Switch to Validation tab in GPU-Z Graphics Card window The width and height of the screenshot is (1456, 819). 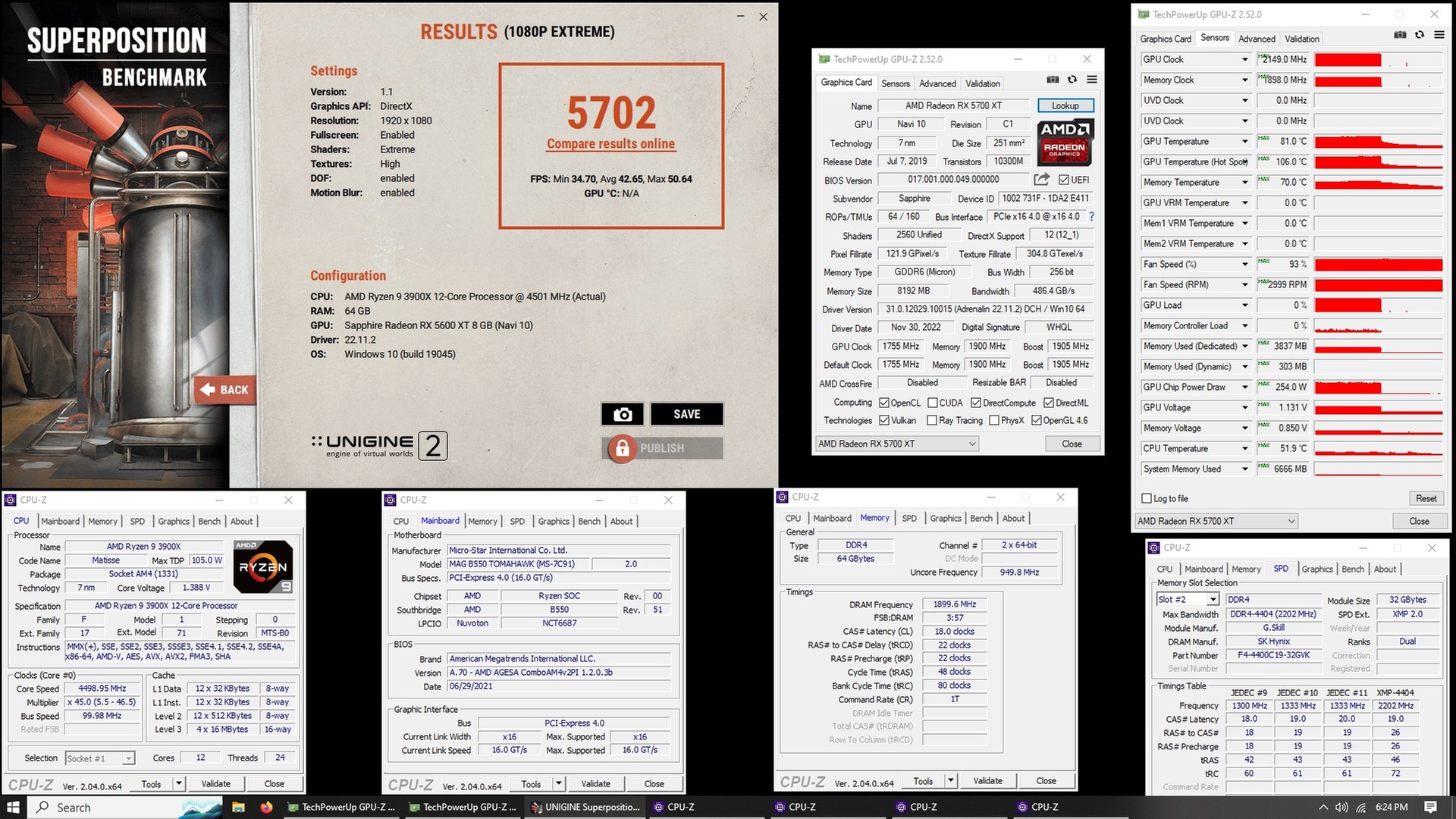(x=983, y=83)
